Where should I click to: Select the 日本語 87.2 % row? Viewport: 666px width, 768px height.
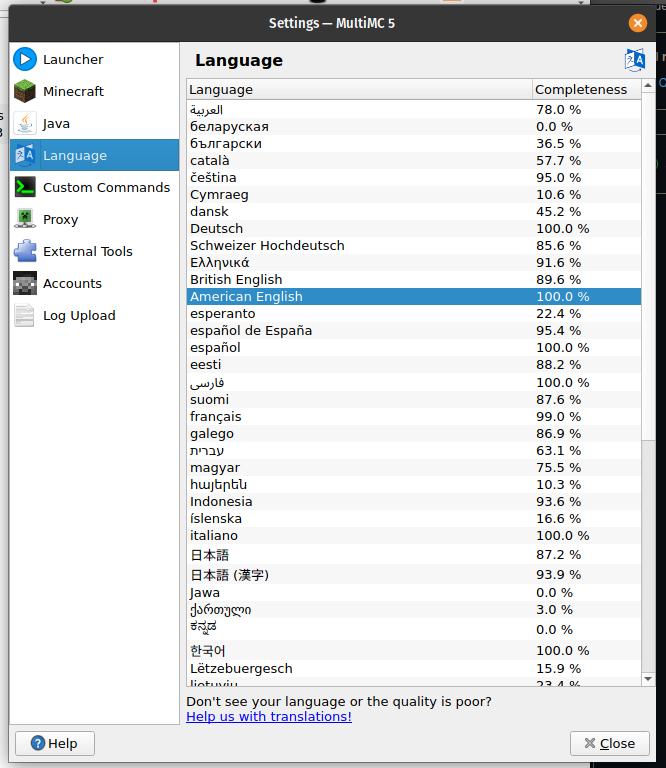(414, 555)
